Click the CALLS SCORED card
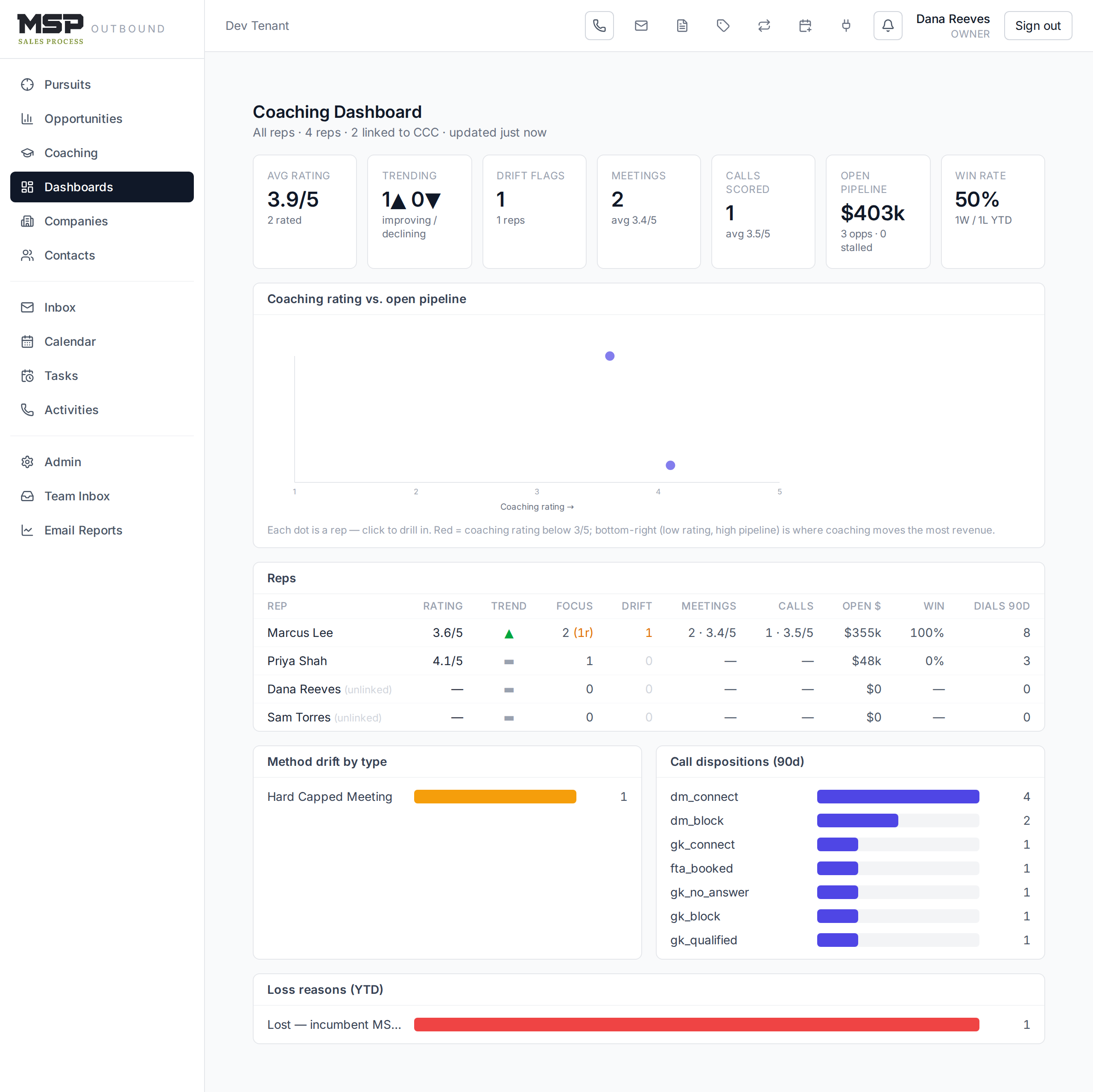Viewport: 1093px width, 1092px height. [763, 212]
